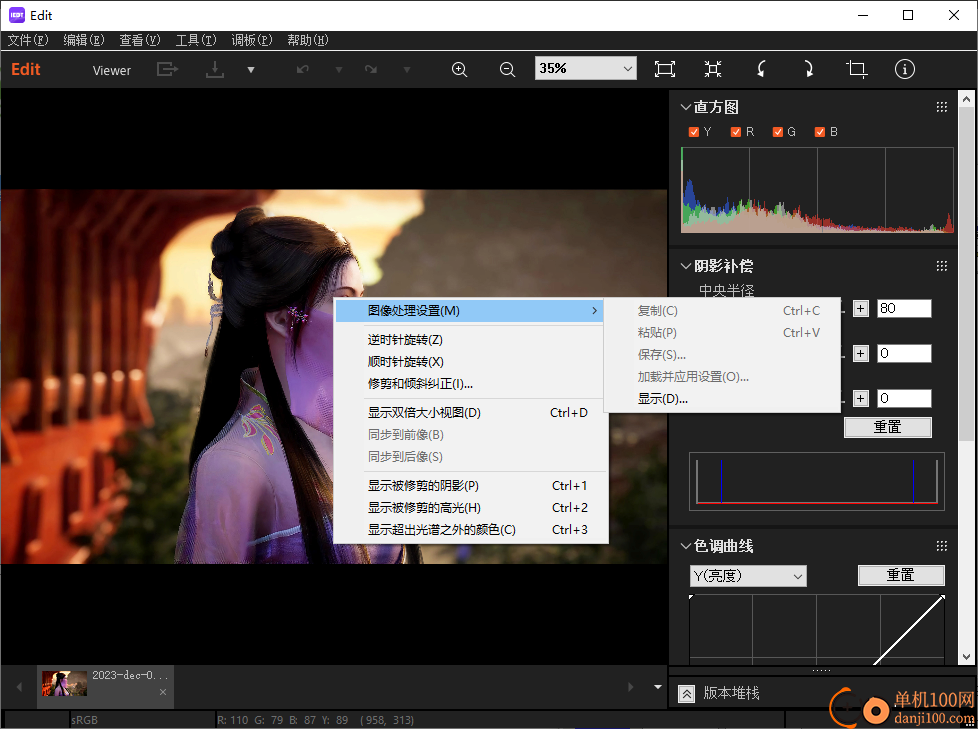978x729 pixels.
Task: Click the plus stepper beside value 80
Action: 861,309
